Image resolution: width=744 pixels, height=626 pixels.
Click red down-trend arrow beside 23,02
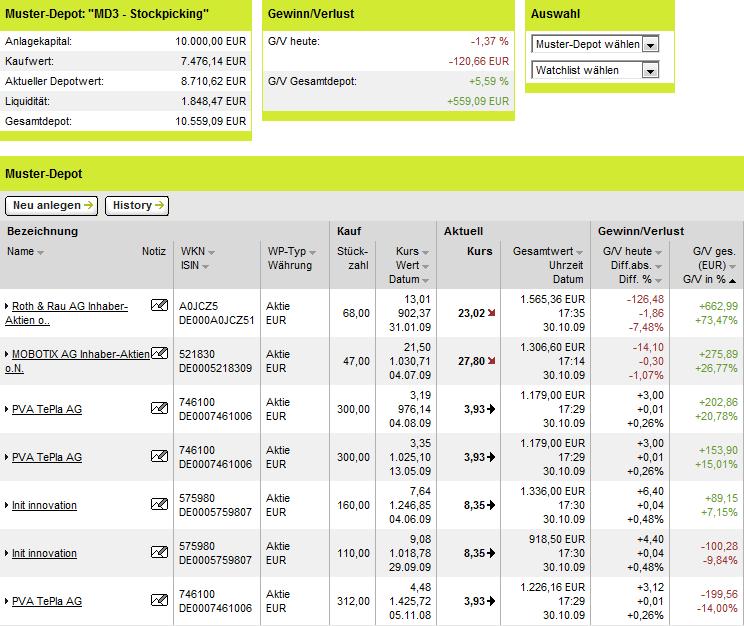point(491,313)
